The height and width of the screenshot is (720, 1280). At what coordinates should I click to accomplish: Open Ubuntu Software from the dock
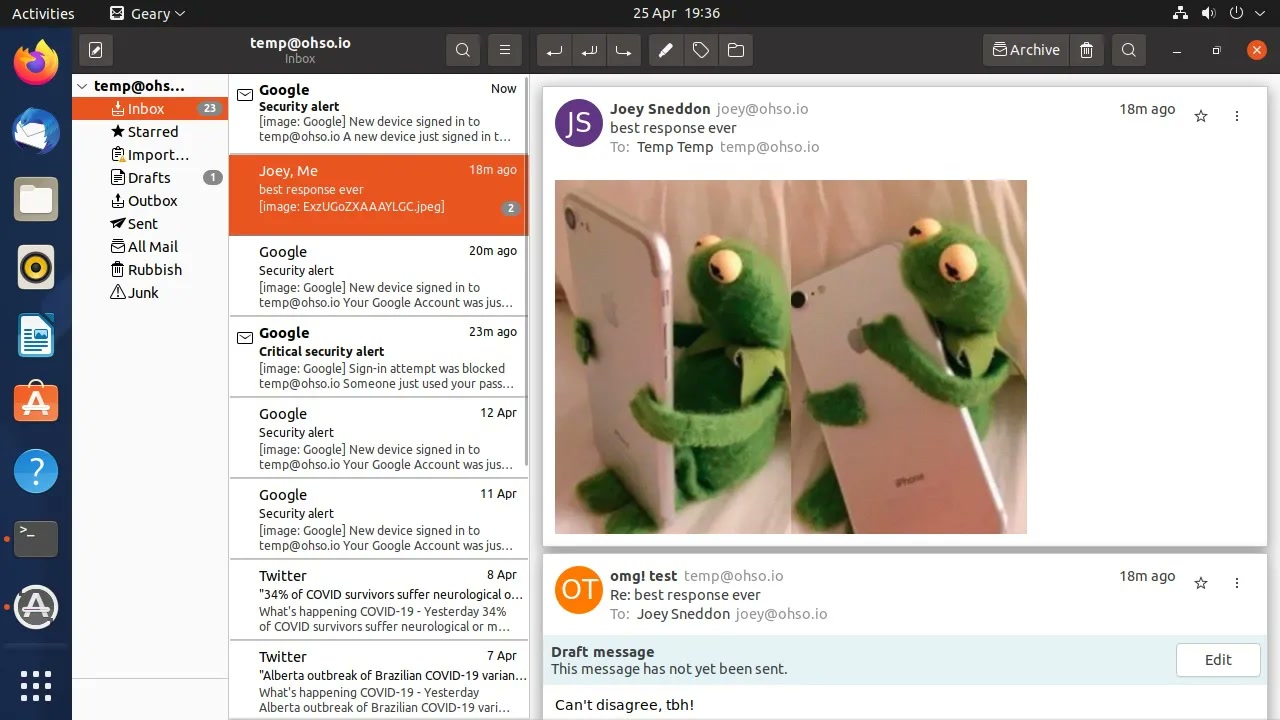pyautogui.click(x=36, y=403)
